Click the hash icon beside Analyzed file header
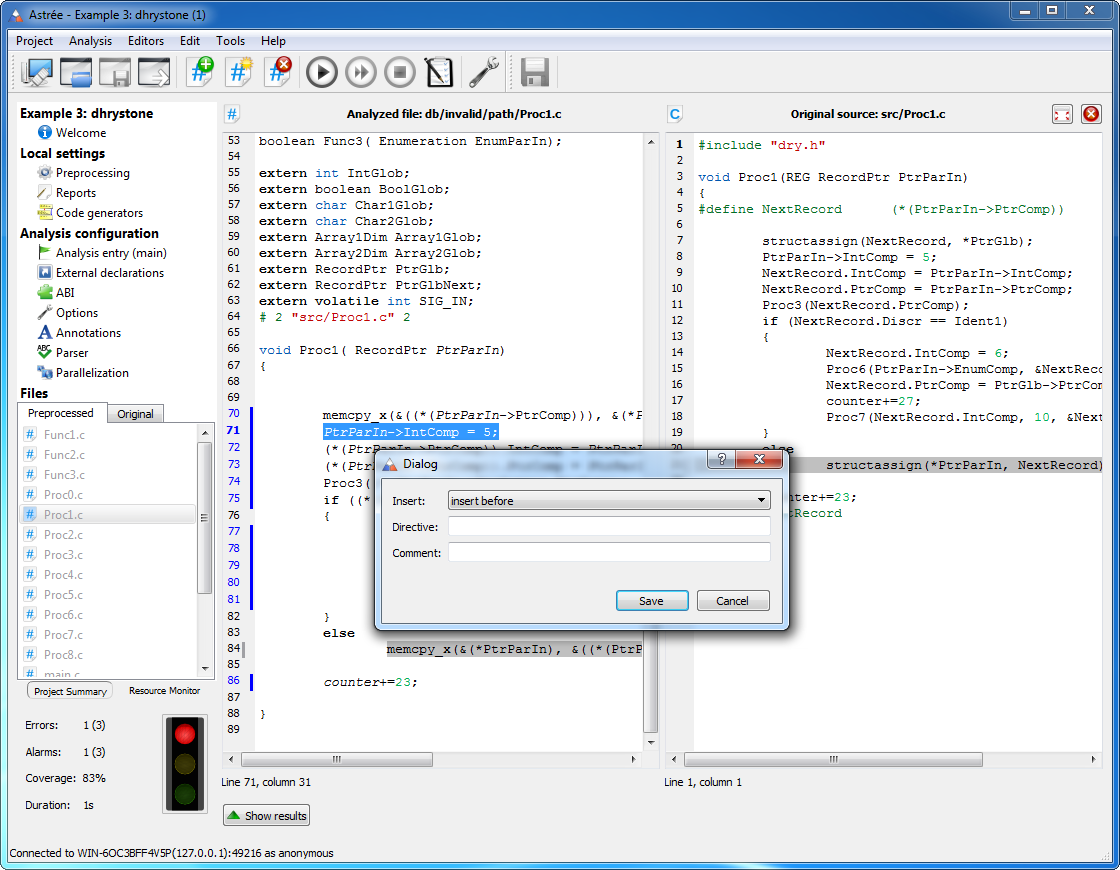1120x870 pixels. 232,114
